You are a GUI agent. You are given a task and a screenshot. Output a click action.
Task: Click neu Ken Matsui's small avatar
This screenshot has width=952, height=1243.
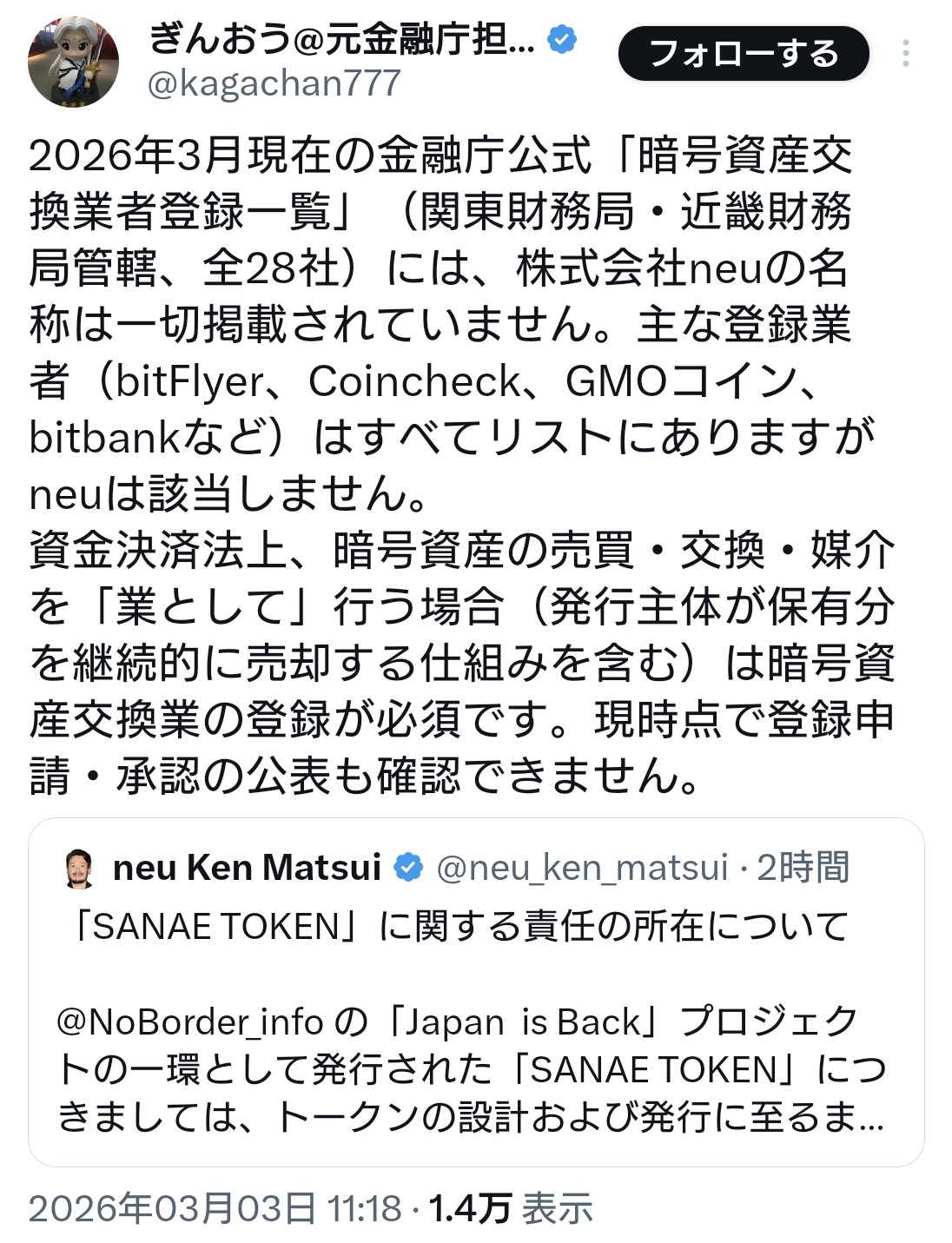[80, 868]
